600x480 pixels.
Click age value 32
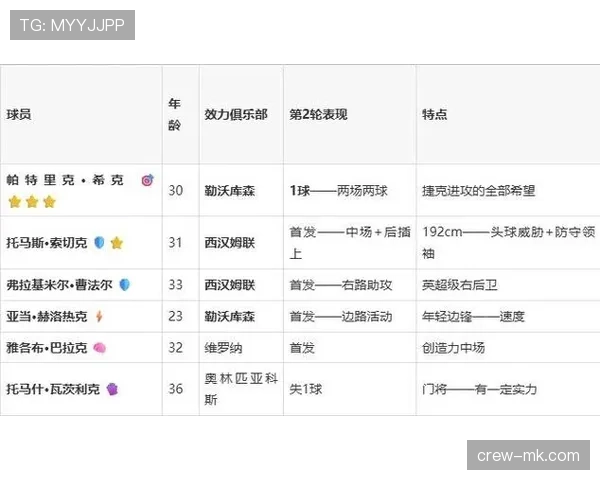click(175, 348)
